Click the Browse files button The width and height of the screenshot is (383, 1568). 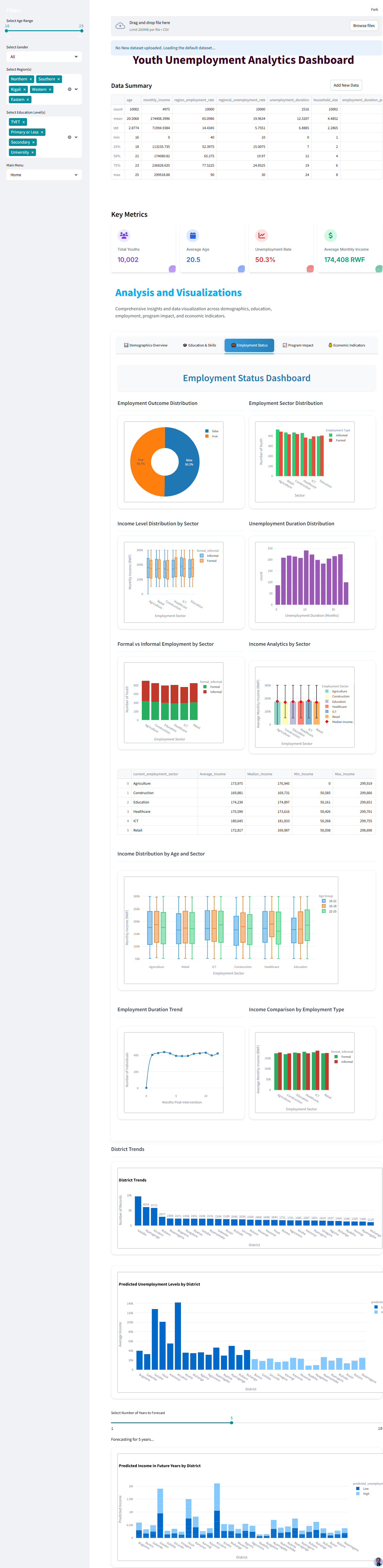[363, 26]
